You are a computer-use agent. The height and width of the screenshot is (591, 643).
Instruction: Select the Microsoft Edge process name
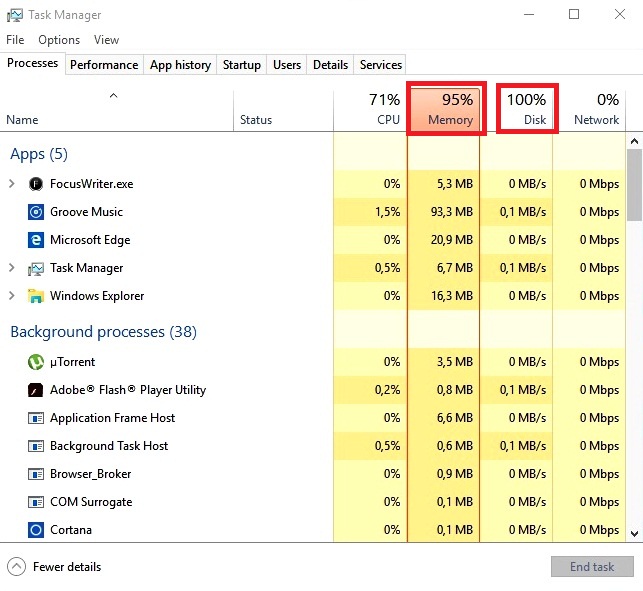(90, 240)
